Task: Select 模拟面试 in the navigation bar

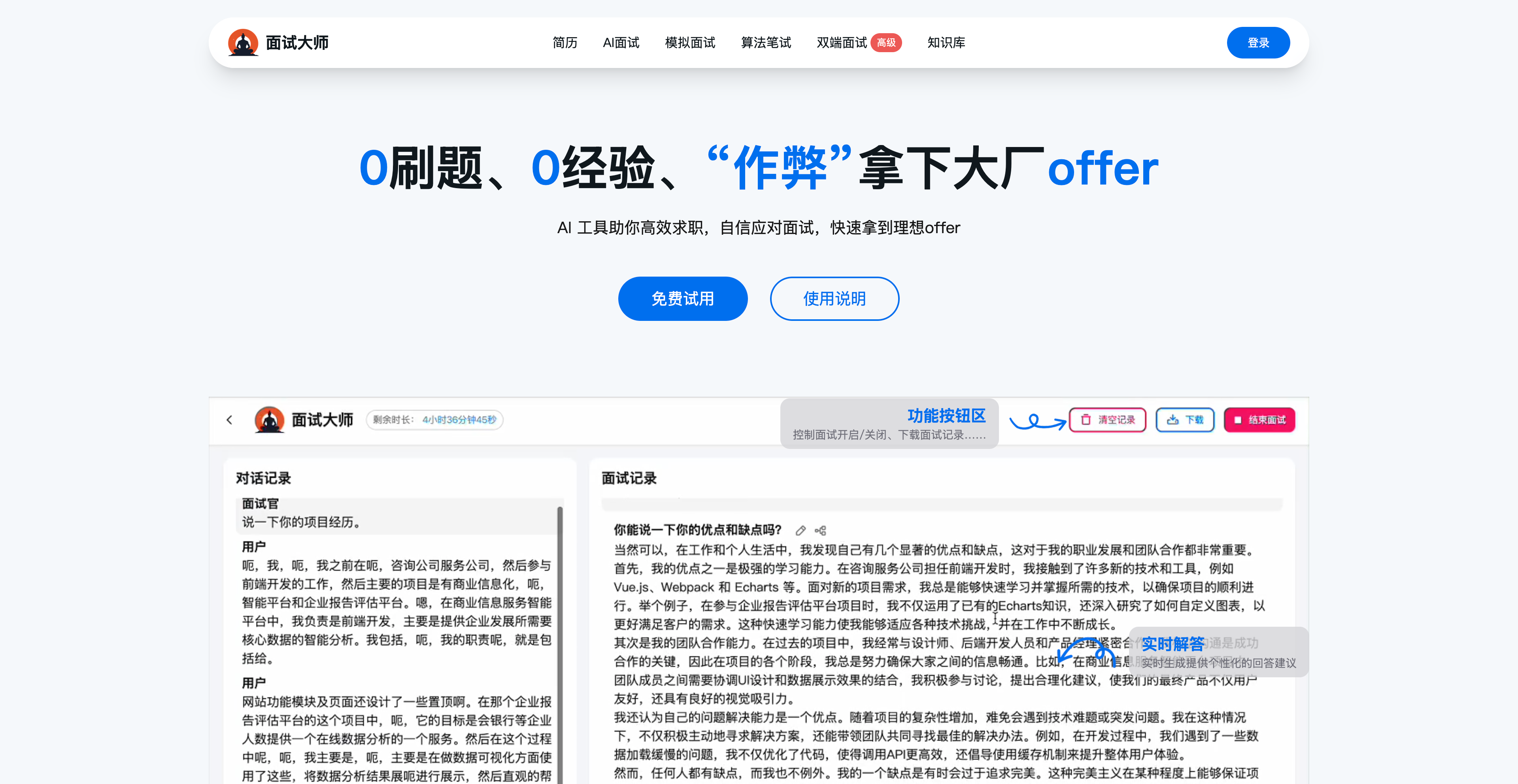Action: pos(689,42)
